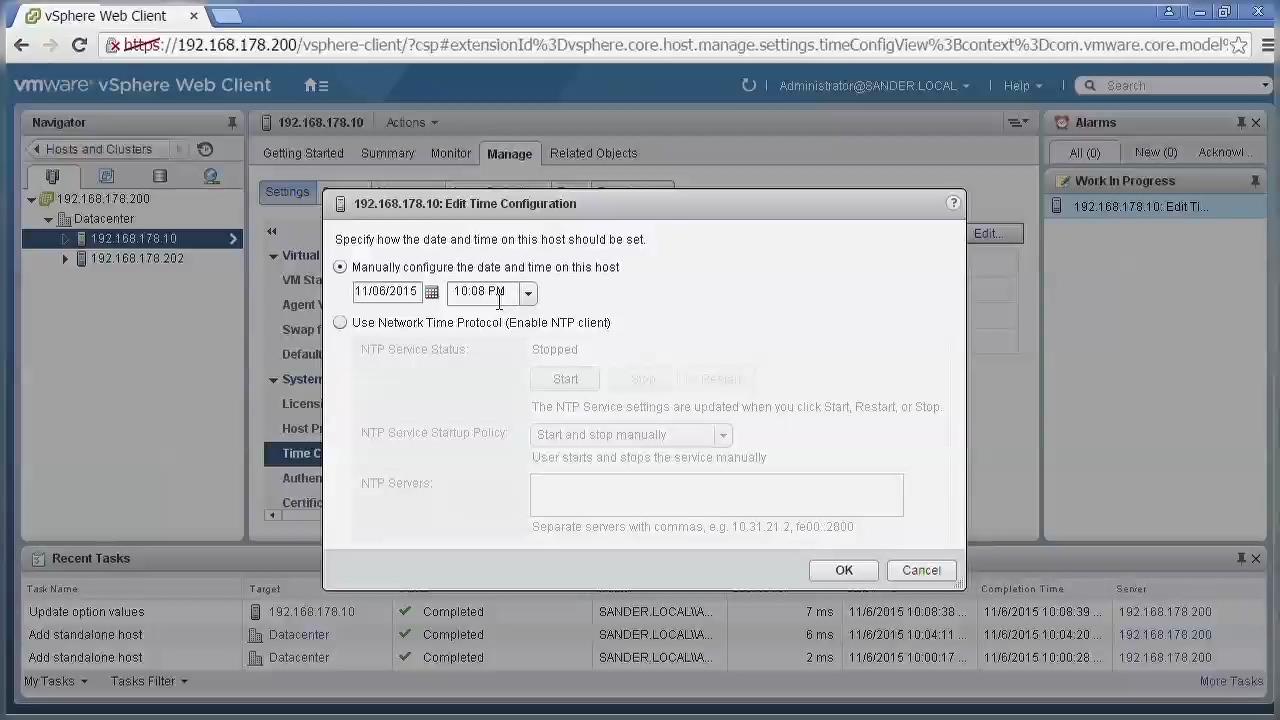
Task: Open NTP Service Startup Policy dropdown
Action: pyautogui.click(x=723, y=435)
